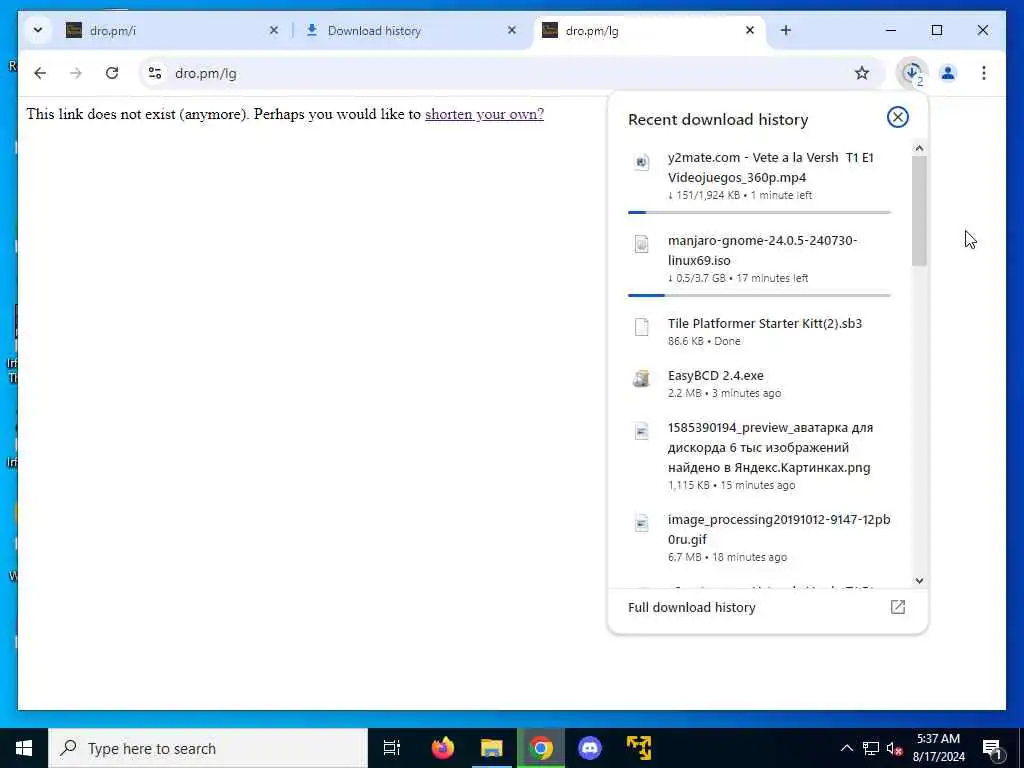Viewport: 1024px width, 768px height.
Task: Open the network tray icon
Action: pyautogui.click(x=871, y=748)
